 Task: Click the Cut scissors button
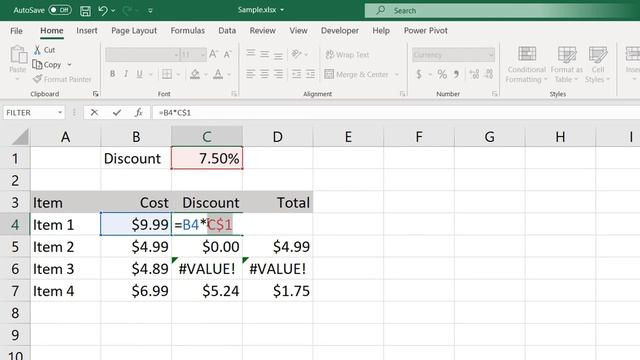coord(44,50)
